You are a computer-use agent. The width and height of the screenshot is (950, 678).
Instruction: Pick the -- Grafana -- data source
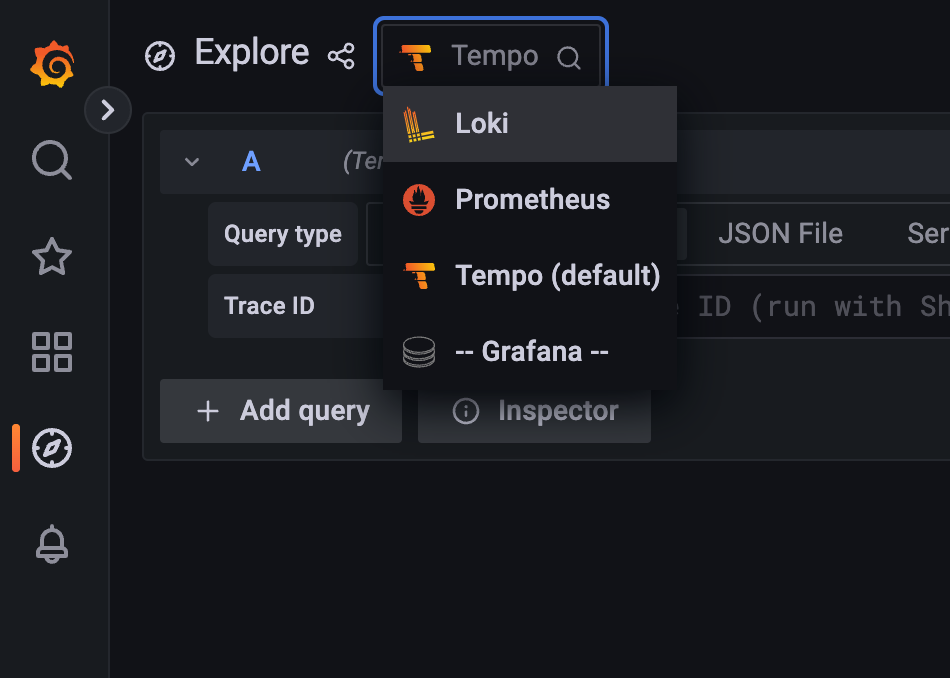point(530,351)
